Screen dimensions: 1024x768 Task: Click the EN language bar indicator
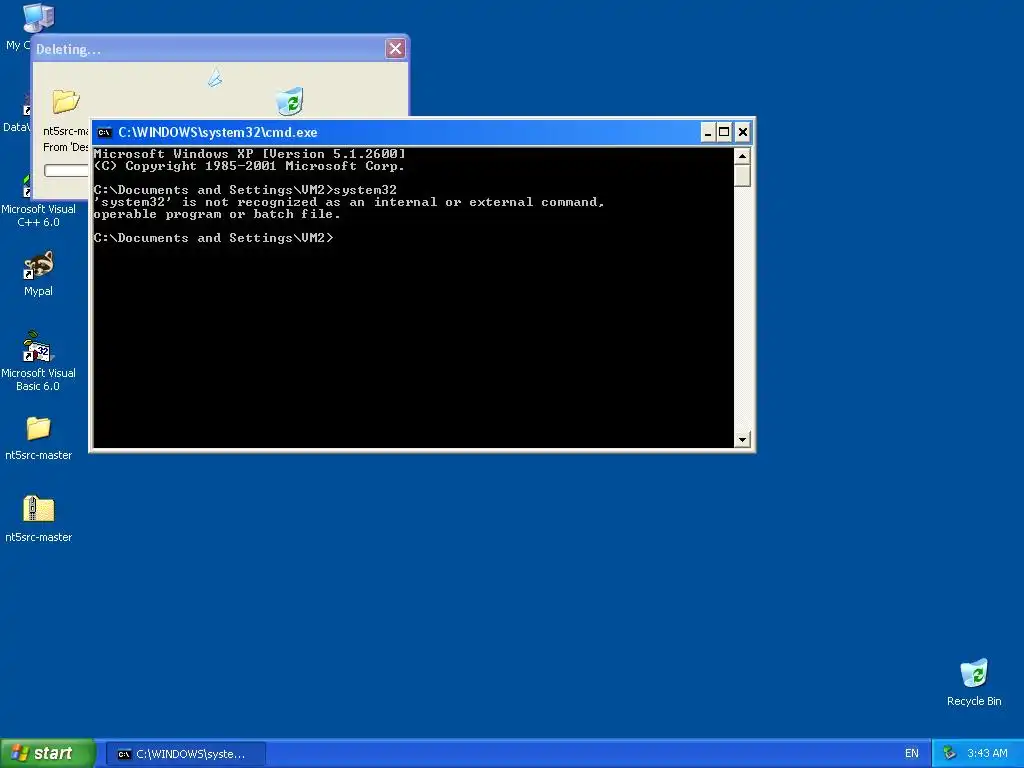[x=912, y=753]
